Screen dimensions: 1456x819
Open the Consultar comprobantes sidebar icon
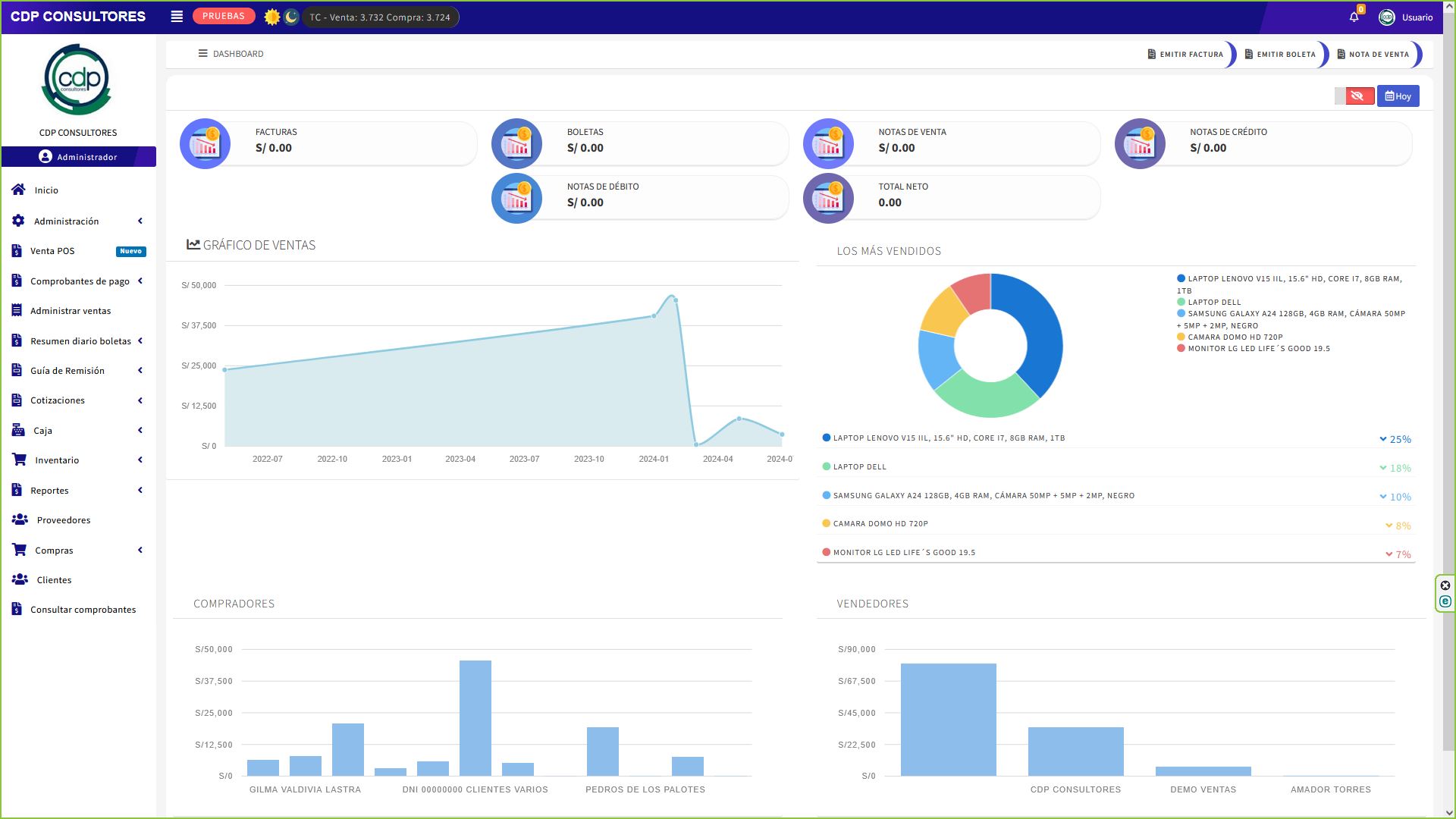[x=17, y=609]
